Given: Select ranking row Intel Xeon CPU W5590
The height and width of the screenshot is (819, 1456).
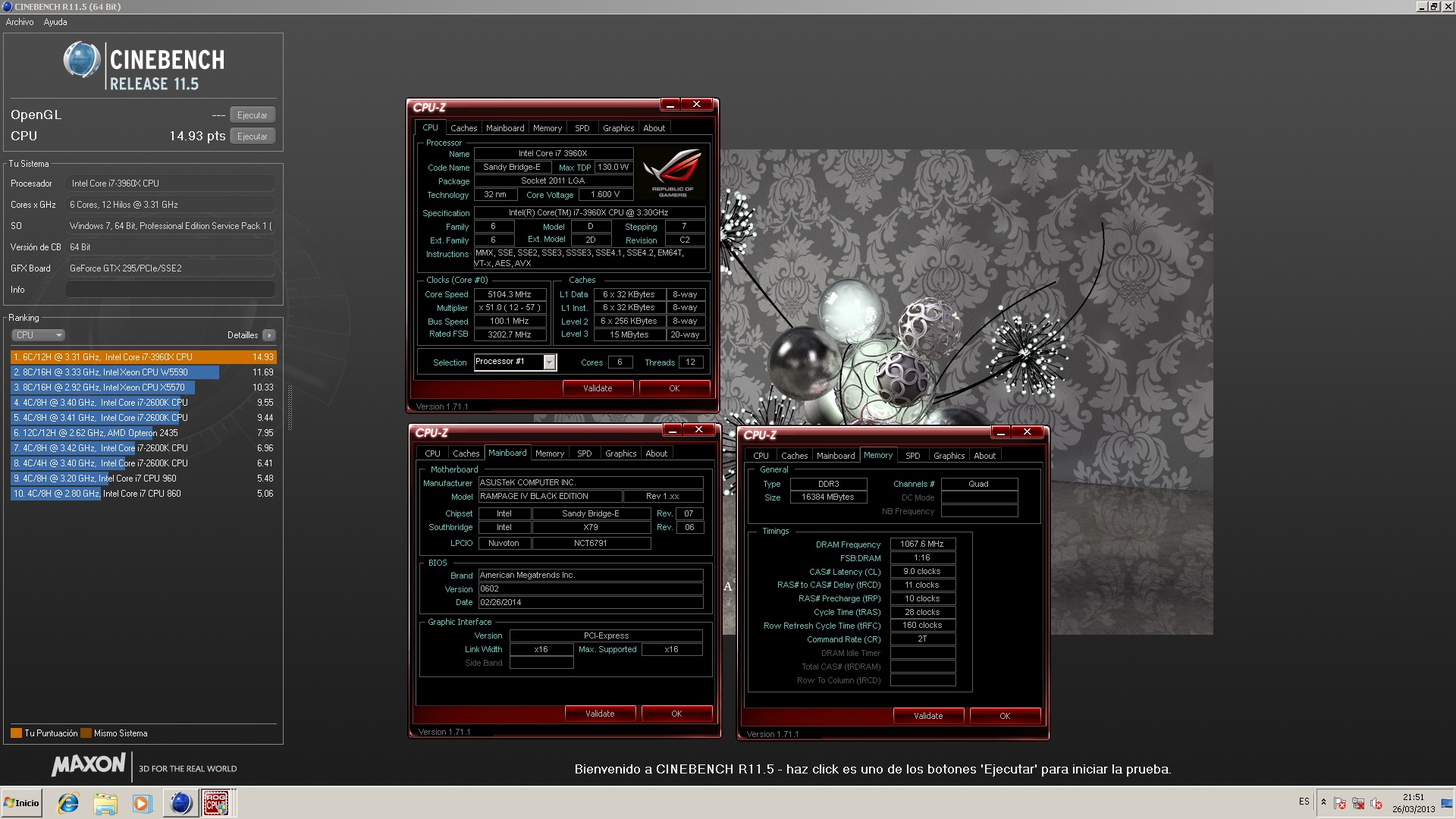Looking at the screenshot, I should pos(143,372).
